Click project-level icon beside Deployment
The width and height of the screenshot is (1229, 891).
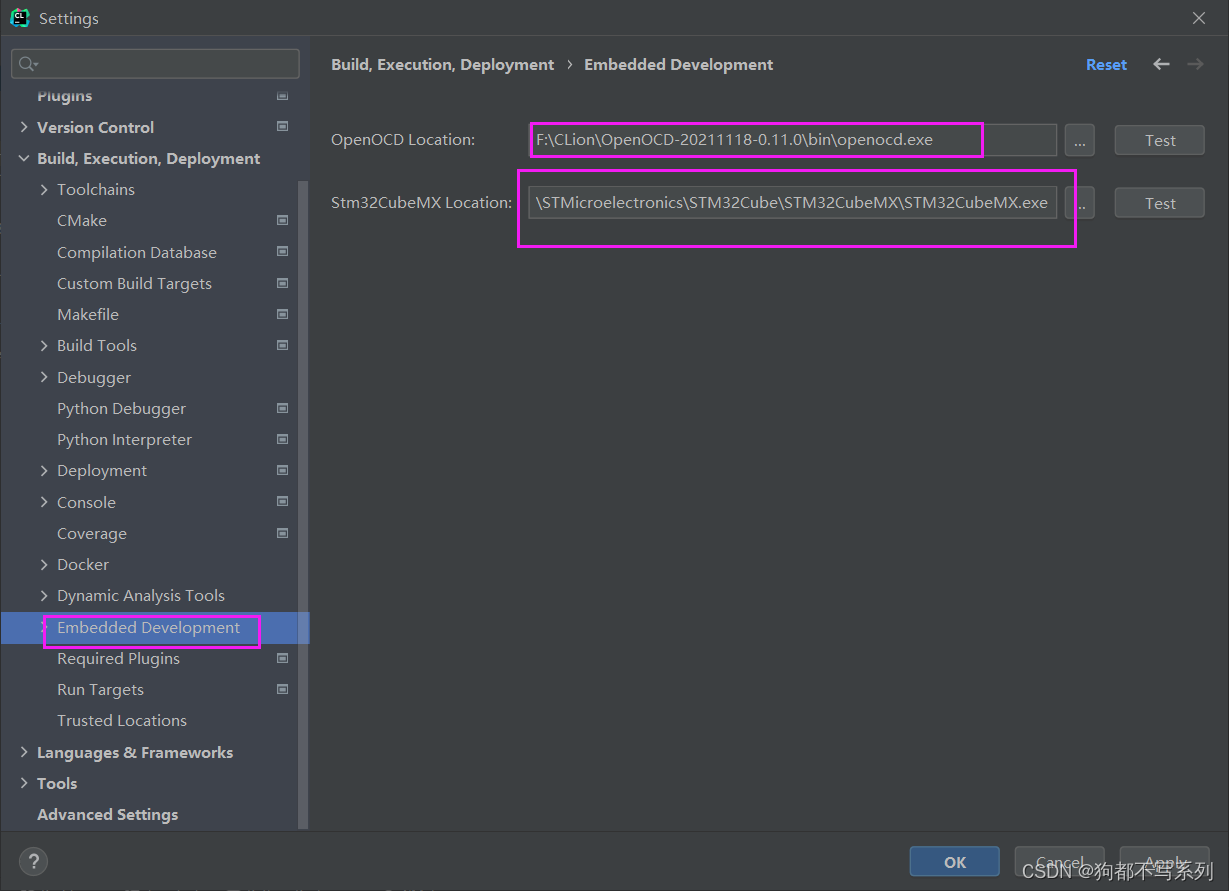pyautogui.click(x=282, y=470)
